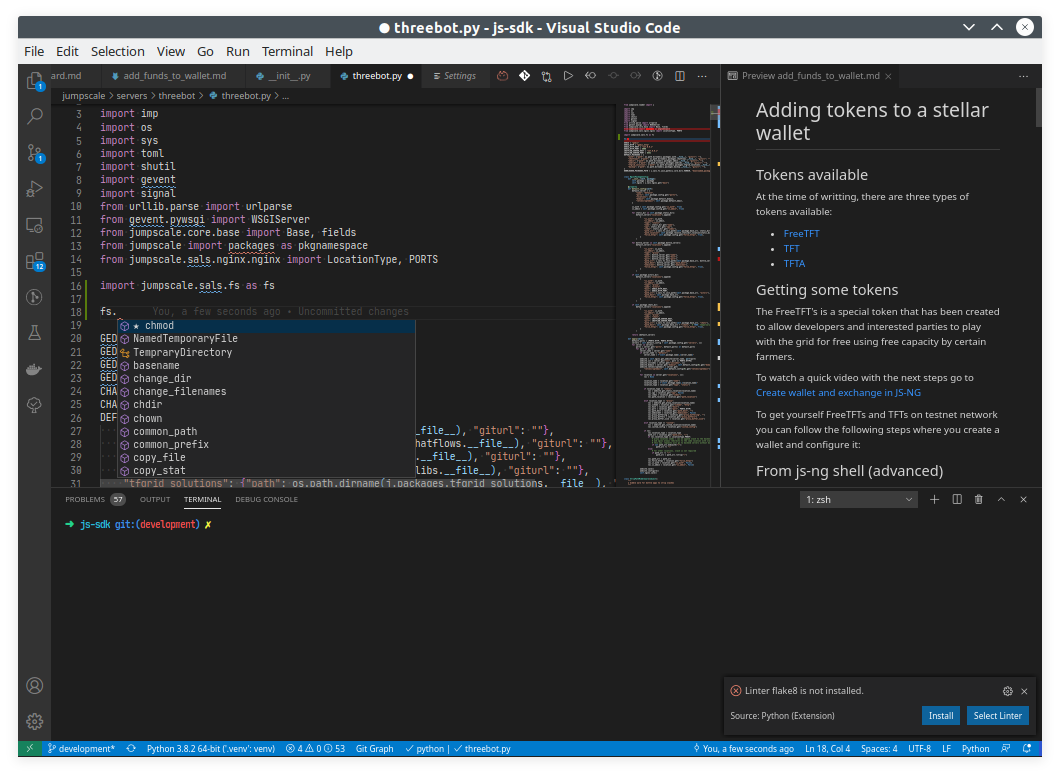Switch to the DEBUG CONSOLE panel tab
Screen dimensions: 1060x777
(266, 499)
